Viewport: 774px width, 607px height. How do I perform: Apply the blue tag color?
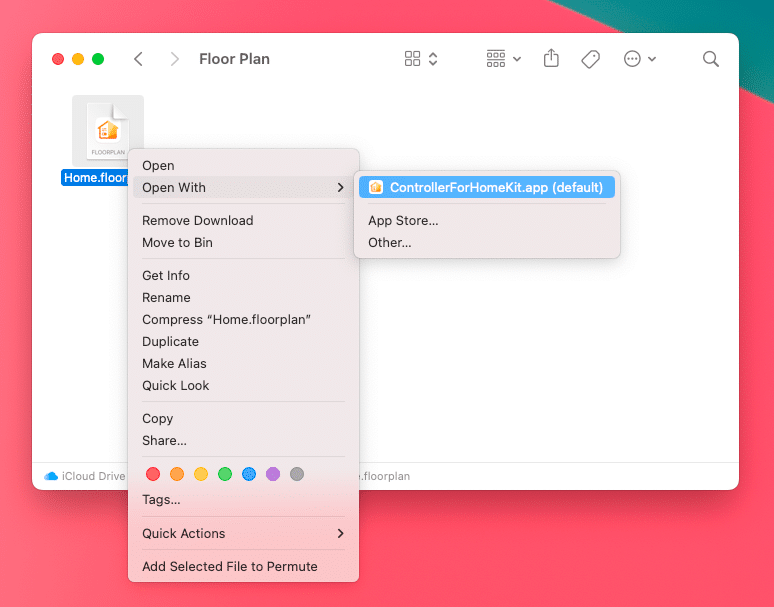(x=249, y=474)
